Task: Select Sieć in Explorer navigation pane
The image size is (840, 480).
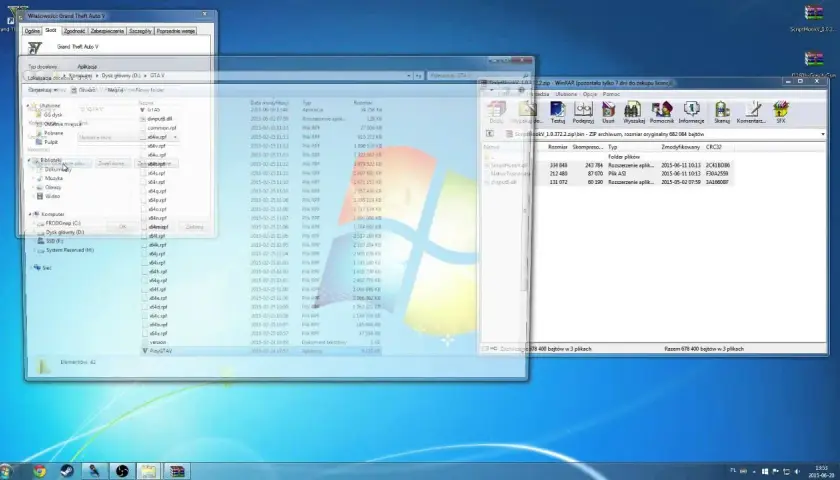Action: pyautogui.click(x=47, y=268)
